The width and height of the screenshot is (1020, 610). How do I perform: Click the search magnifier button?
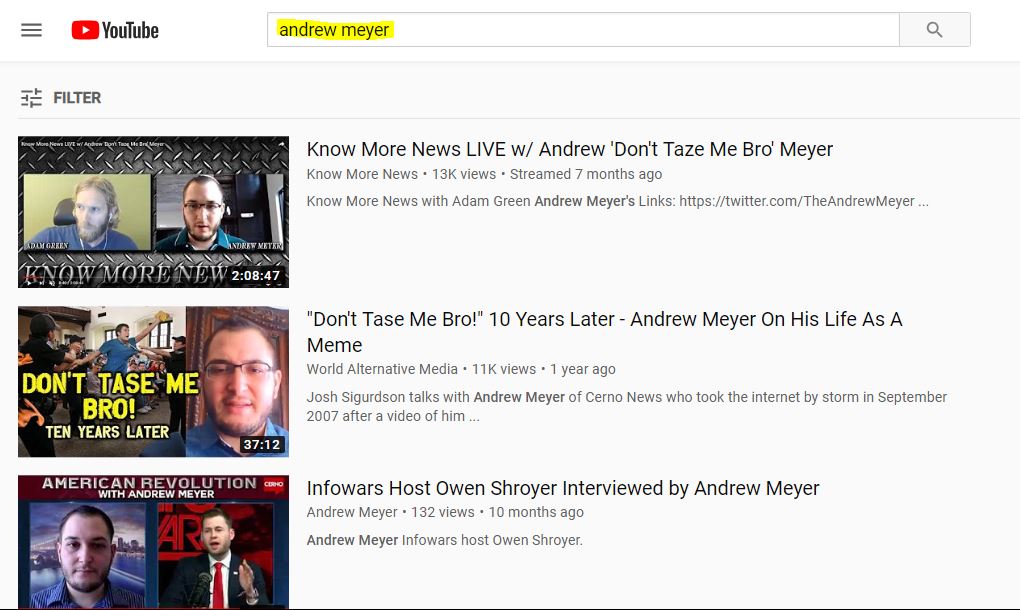tap(935, 29)
